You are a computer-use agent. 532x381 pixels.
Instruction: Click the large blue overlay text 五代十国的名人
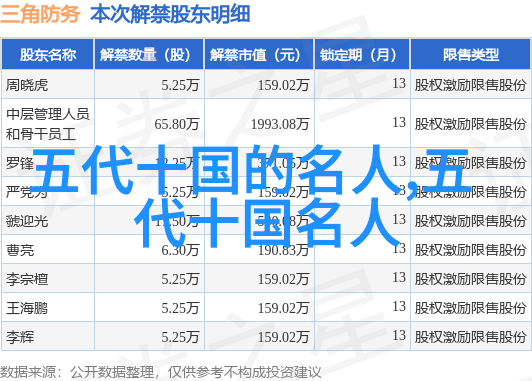coord(218,171)
